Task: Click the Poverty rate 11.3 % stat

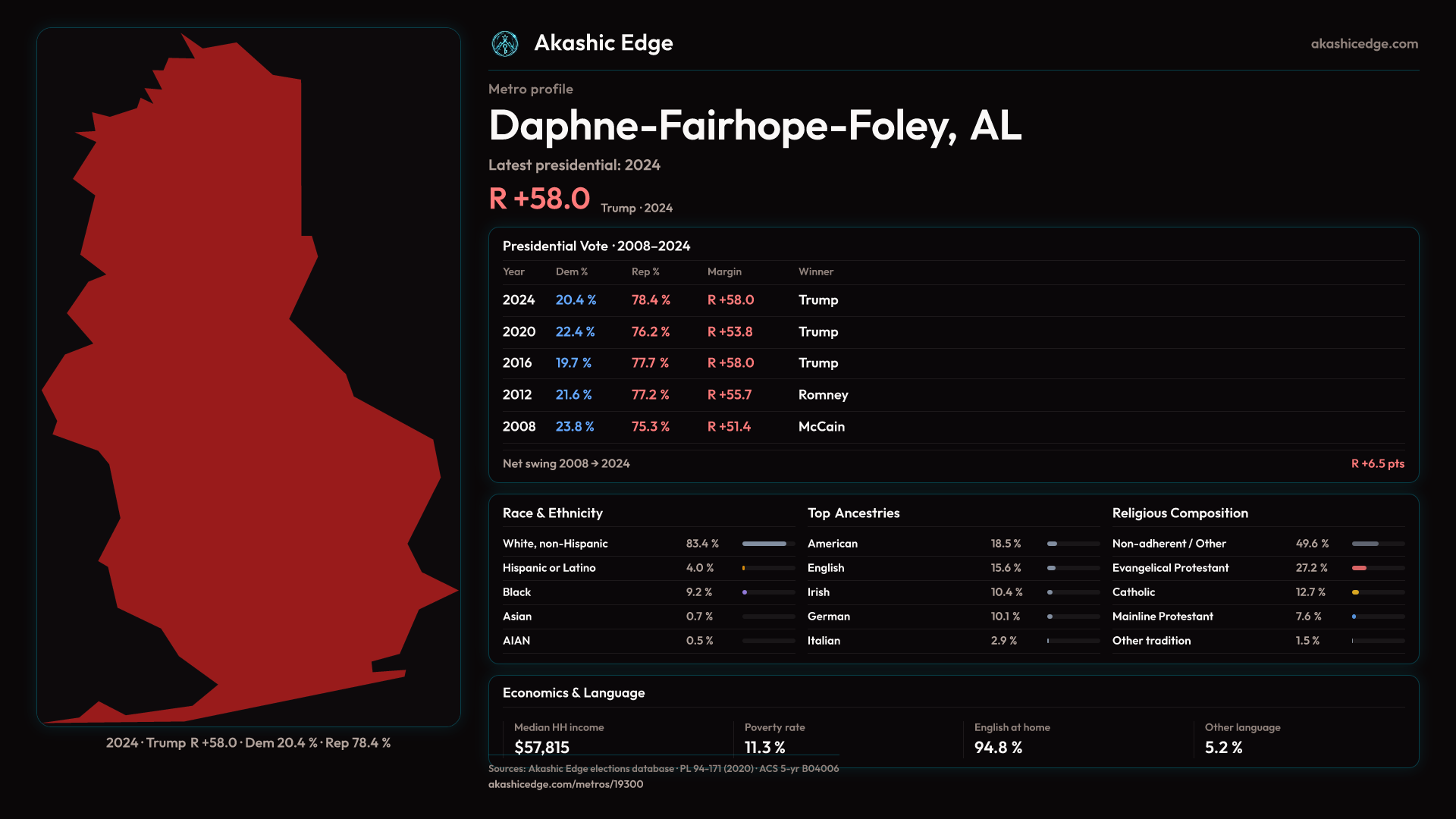Action: click(x=764, y=747)
